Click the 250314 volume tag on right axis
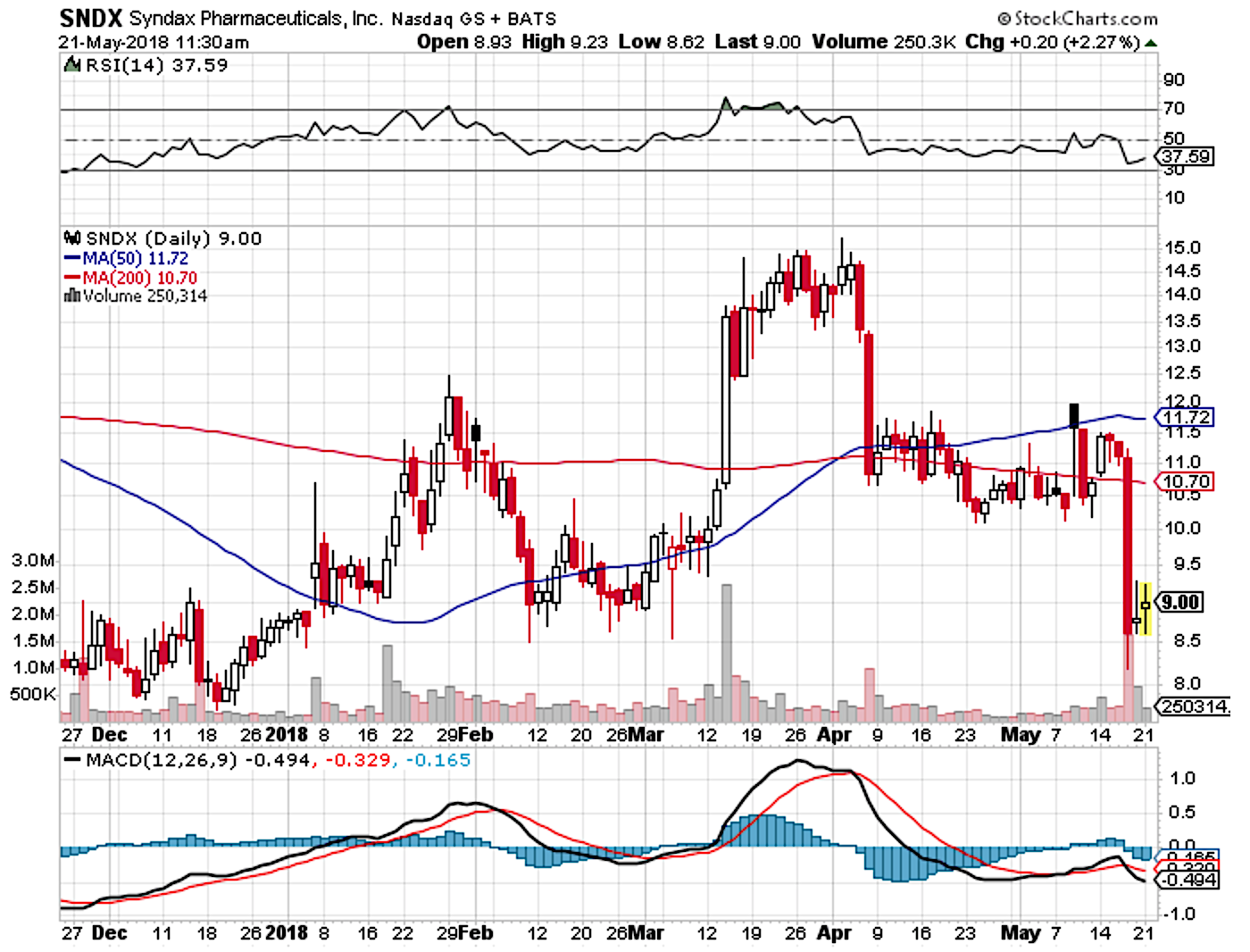The height and width of the screenshot is (952, 1250). click(1195, 706)
